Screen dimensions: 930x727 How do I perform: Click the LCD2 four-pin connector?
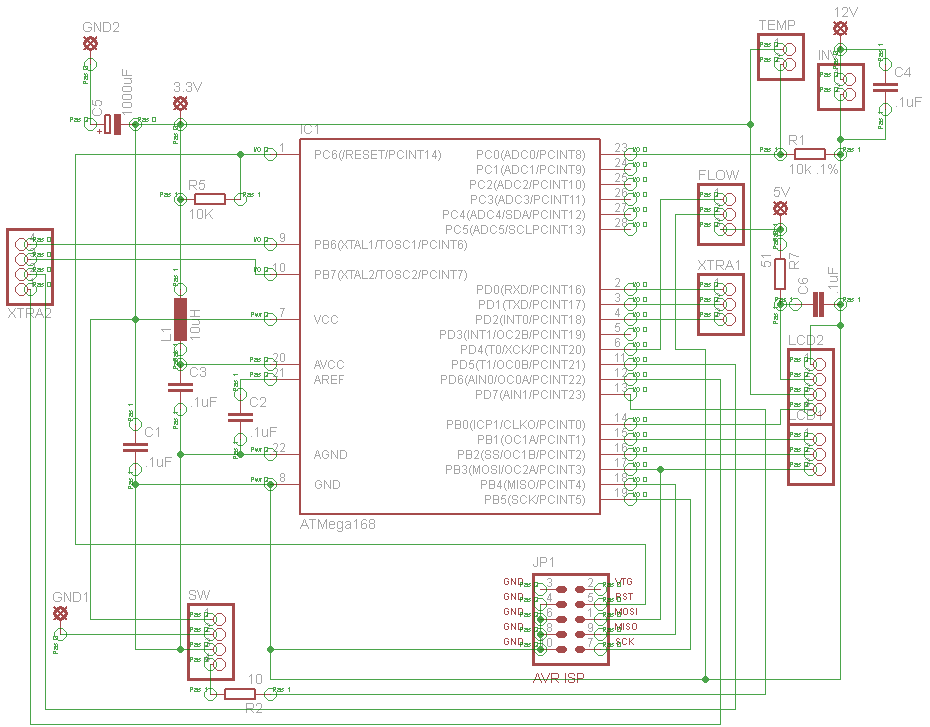(x=811, y=387)
